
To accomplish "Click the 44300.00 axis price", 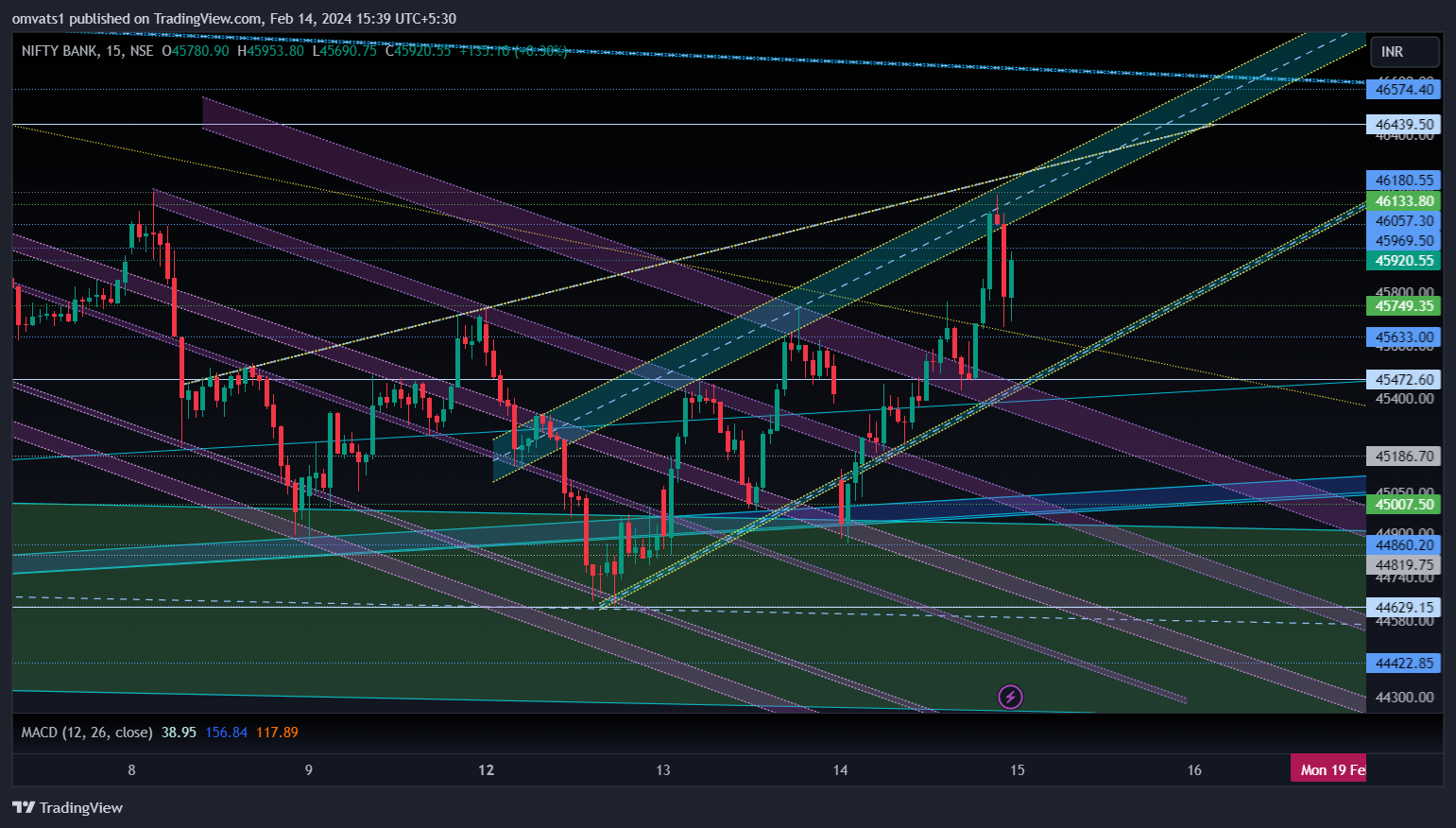I will tap(1404, 698).
